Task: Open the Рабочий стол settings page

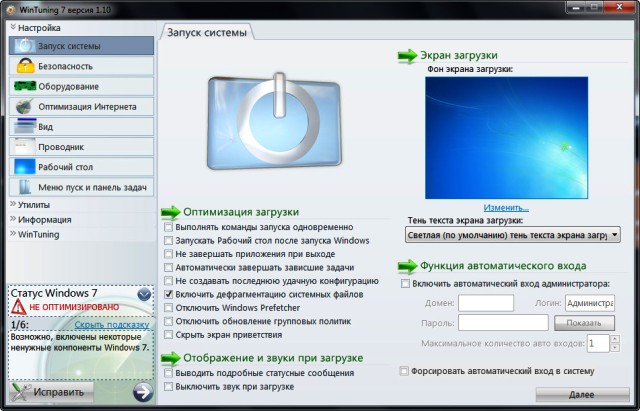Action: coord(81,167)
